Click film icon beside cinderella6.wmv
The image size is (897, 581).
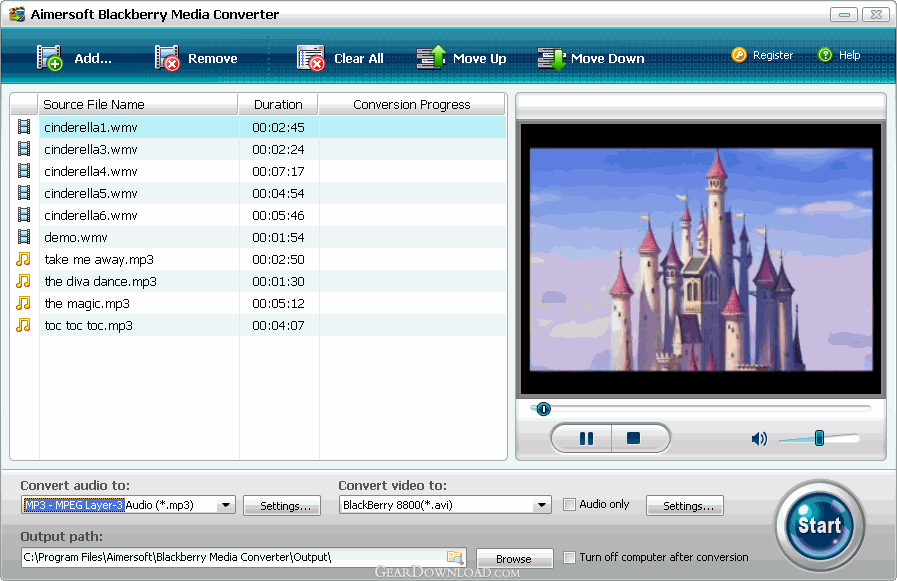(24, 214)
